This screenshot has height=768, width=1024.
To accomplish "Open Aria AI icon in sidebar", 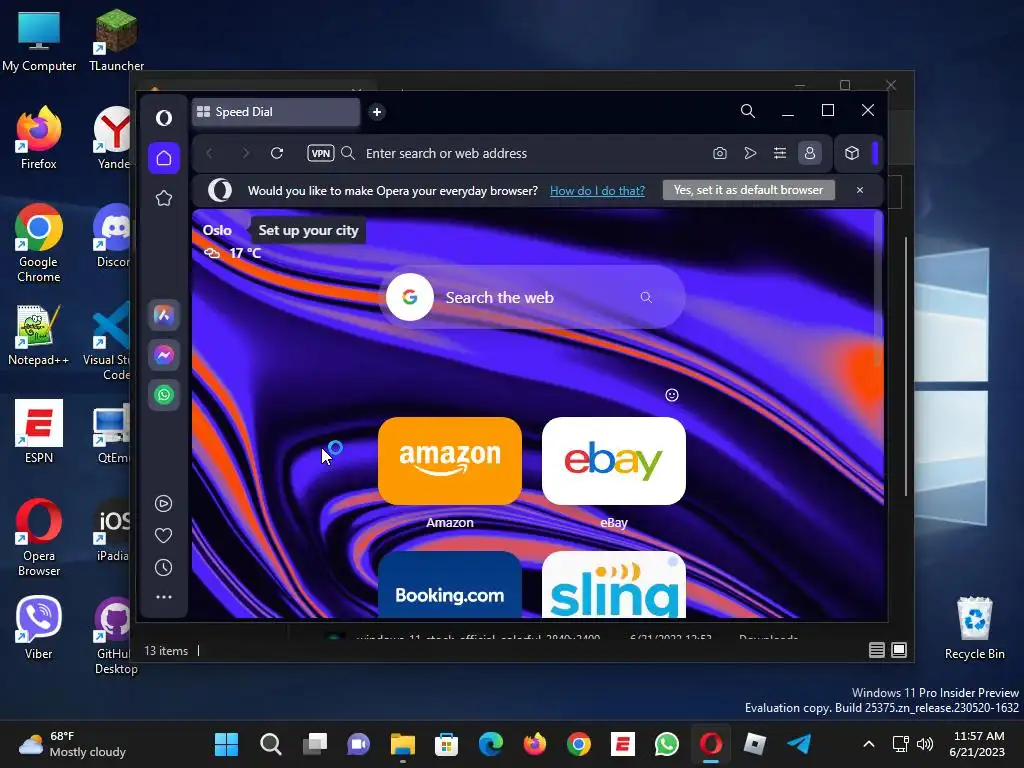I will coord(164,315).
